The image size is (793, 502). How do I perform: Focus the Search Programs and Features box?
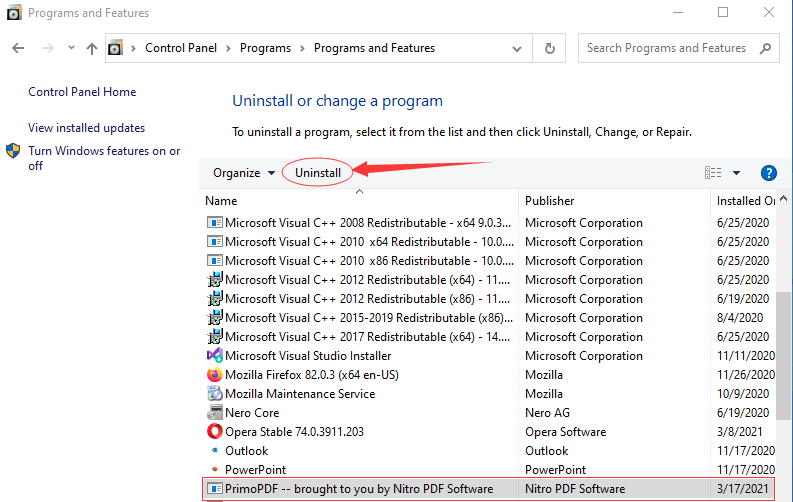(x=678, y=48)
